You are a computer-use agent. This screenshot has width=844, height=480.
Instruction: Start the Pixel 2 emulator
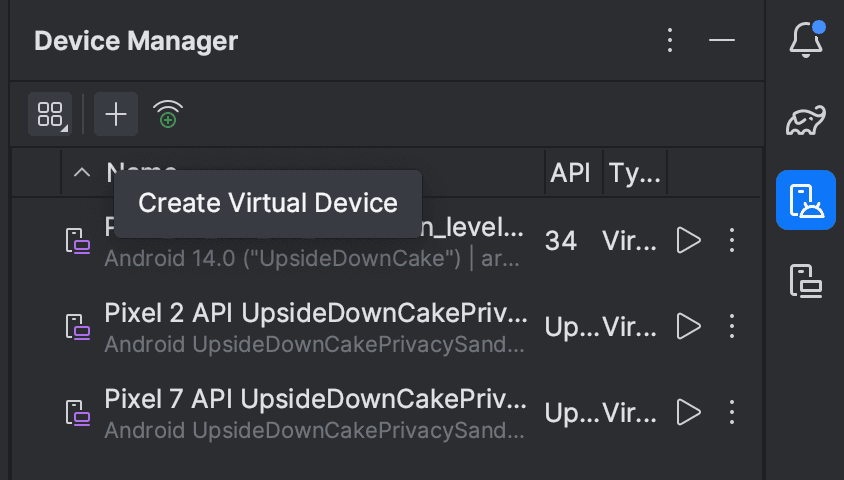[688, 326]
